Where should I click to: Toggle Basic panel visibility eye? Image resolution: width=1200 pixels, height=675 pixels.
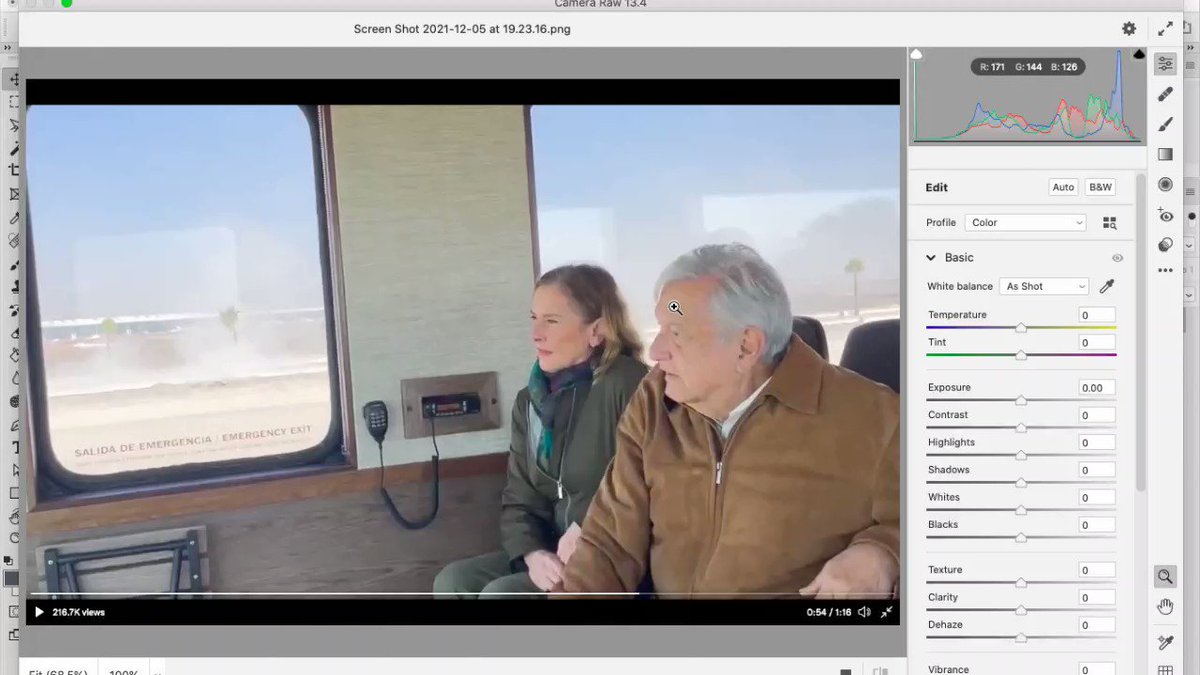(x=1117, y=258)
